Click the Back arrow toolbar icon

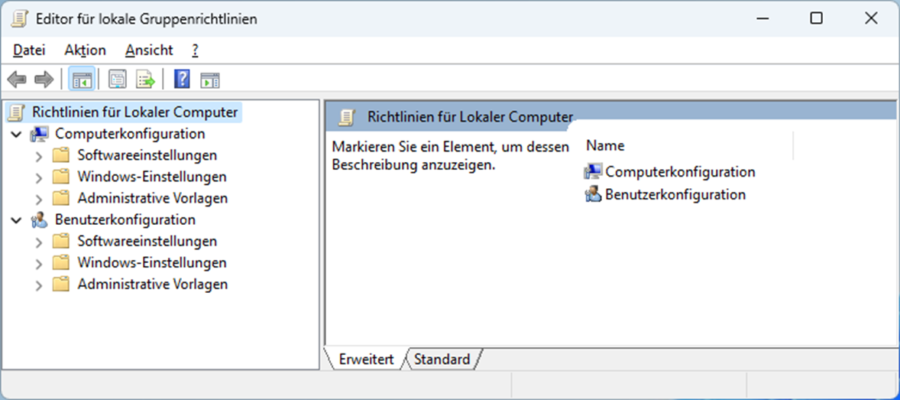17,79
